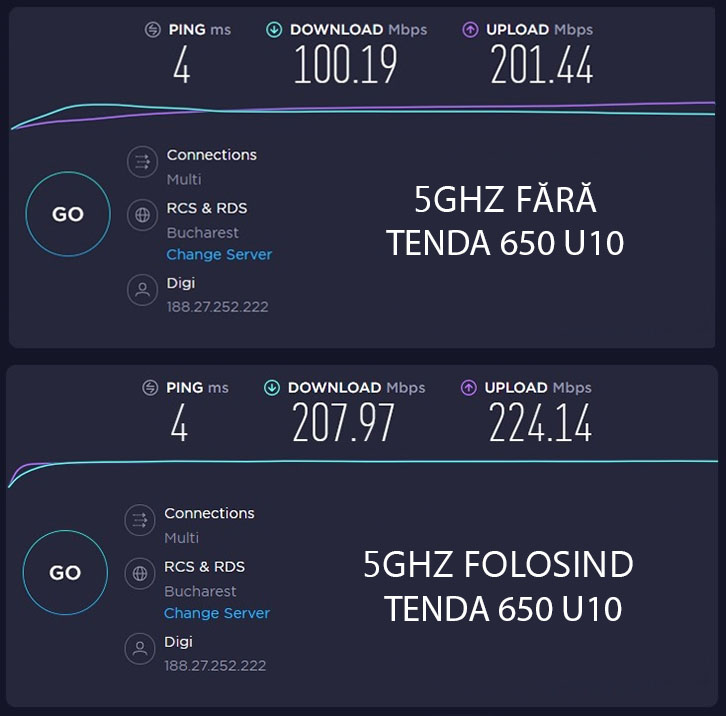726x716 pixels.
Task: Click the globe server icon in the top panel
Action: [142, 214]
